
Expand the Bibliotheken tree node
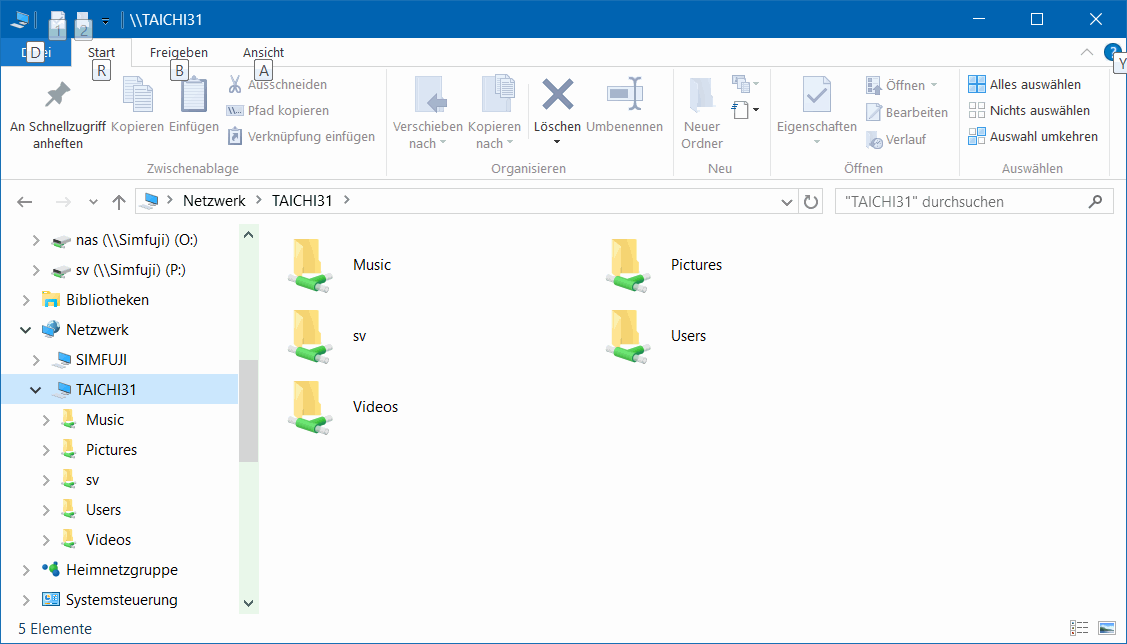[x=26, y=300]
